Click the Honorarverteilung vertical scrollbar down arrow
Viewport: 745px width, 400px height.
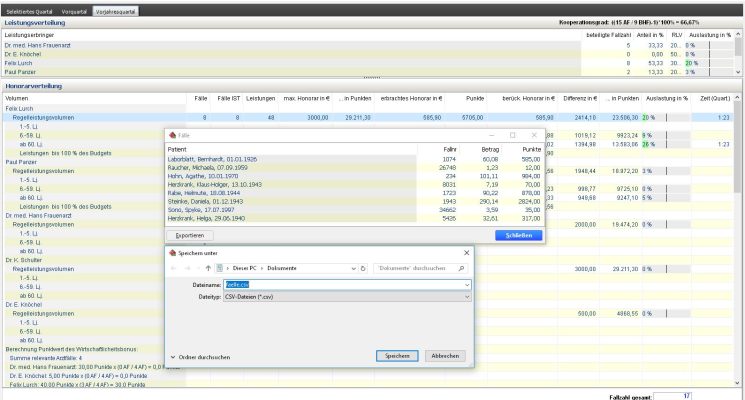pyautogui.click(x=737, y=383)
